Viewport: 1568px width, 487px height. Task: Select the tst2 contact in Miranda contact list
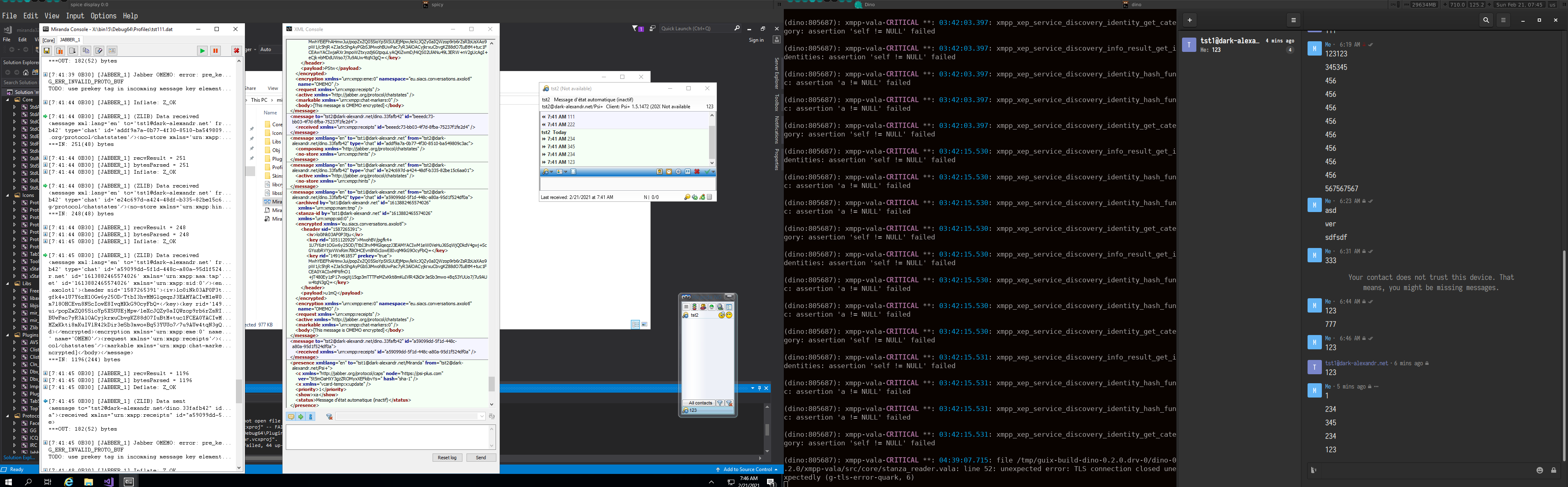point(708,315)
